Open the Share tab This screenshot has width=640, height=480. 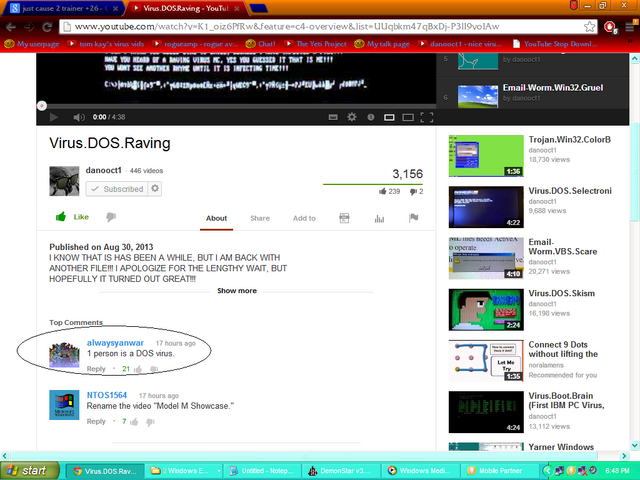260,218
